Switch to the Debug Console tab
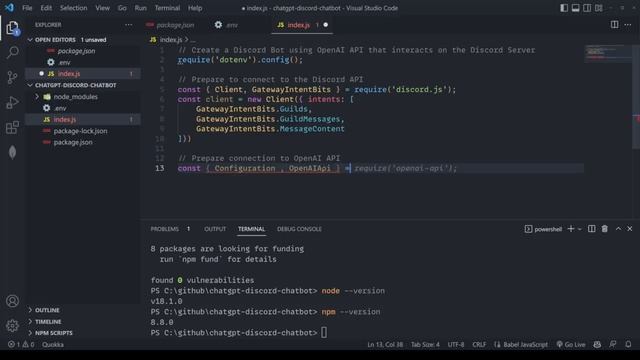Image resolution: width=640 pixels, height=360 pixels. pyautogui.click(x=299, y=229)
